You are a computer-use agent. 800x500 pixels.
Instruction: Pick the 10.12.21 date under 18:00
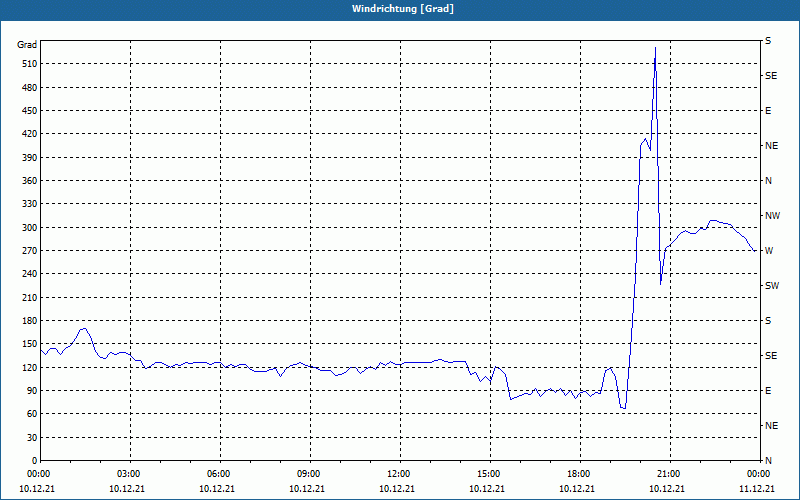coord(577,488)
